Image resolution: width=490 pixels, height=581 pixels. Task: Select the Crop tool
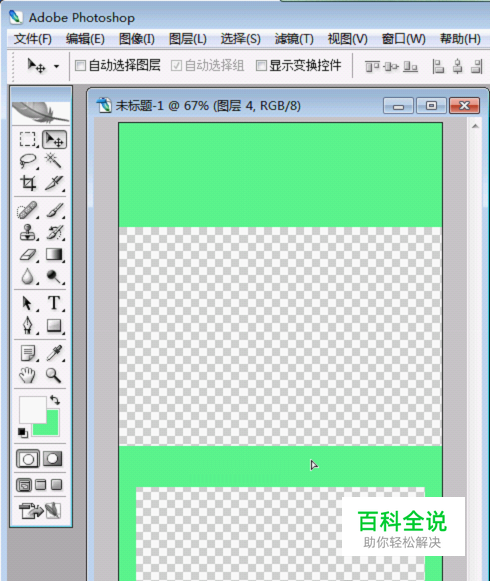(x=28, y=183)
